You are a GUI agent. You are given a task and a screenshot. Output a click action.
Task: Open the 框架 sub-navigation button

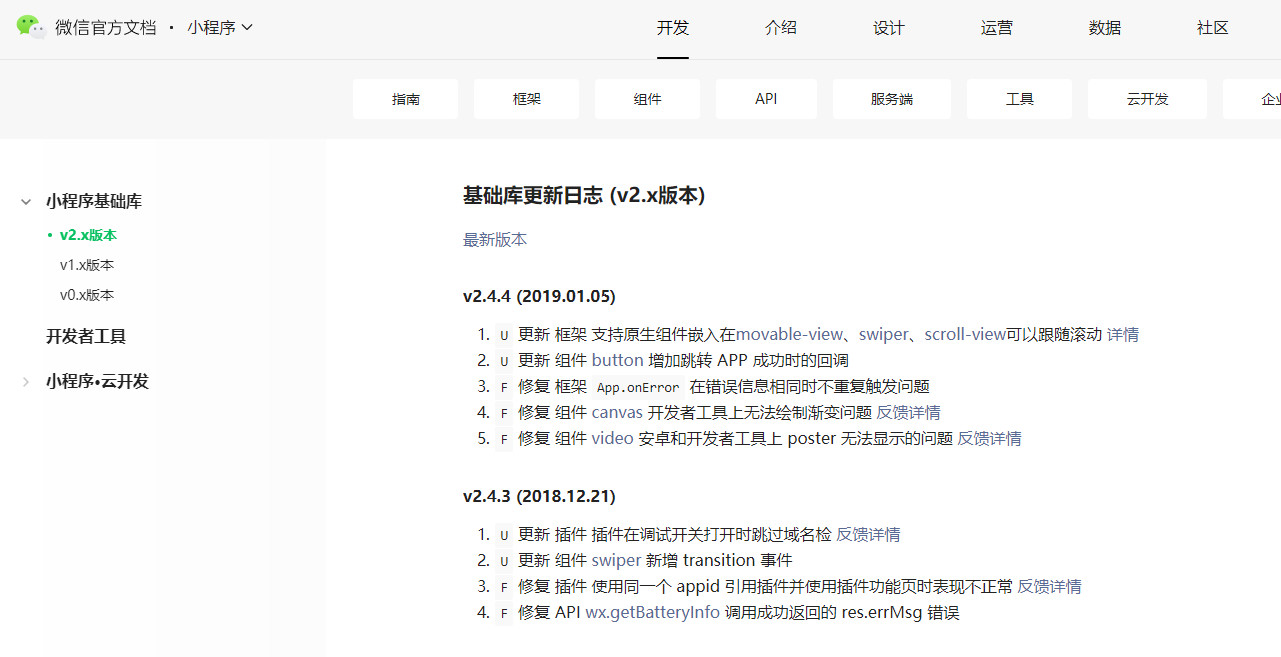(x=526, y=99)
